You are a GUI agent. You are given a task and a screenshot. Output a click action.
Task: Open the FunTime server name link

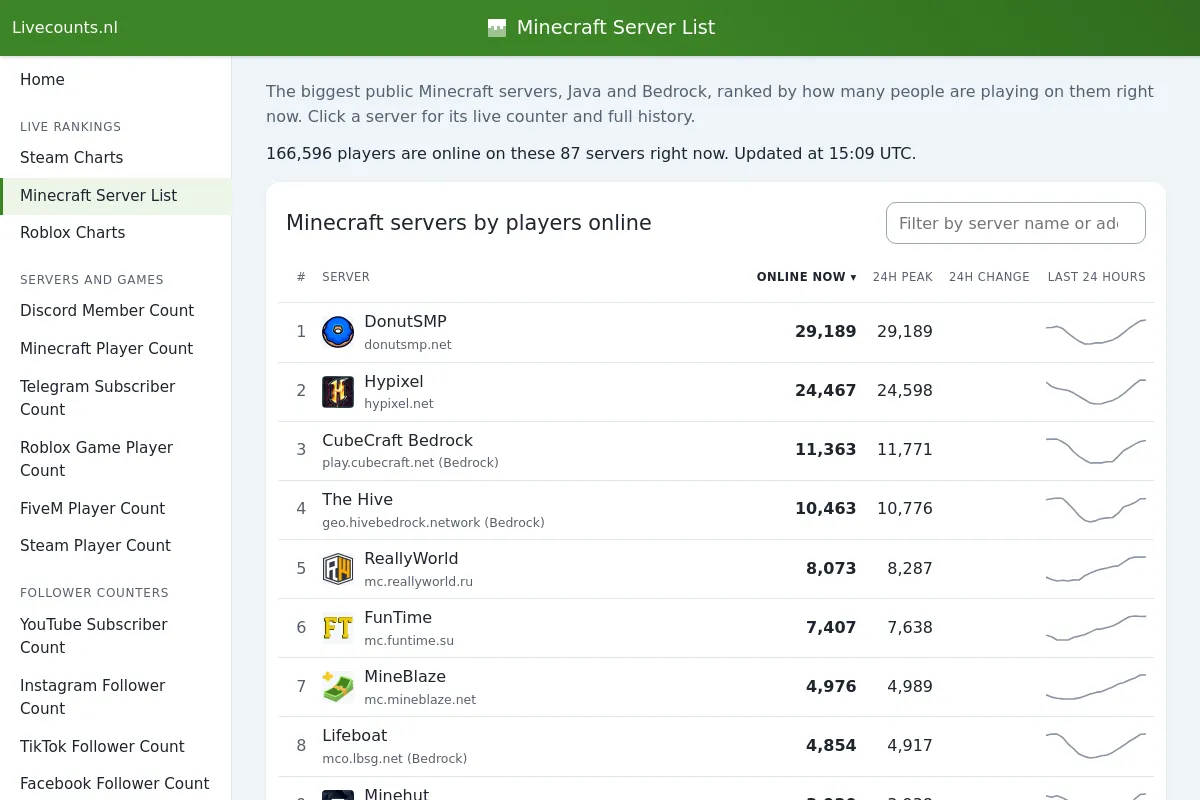[x=398, y=617]
